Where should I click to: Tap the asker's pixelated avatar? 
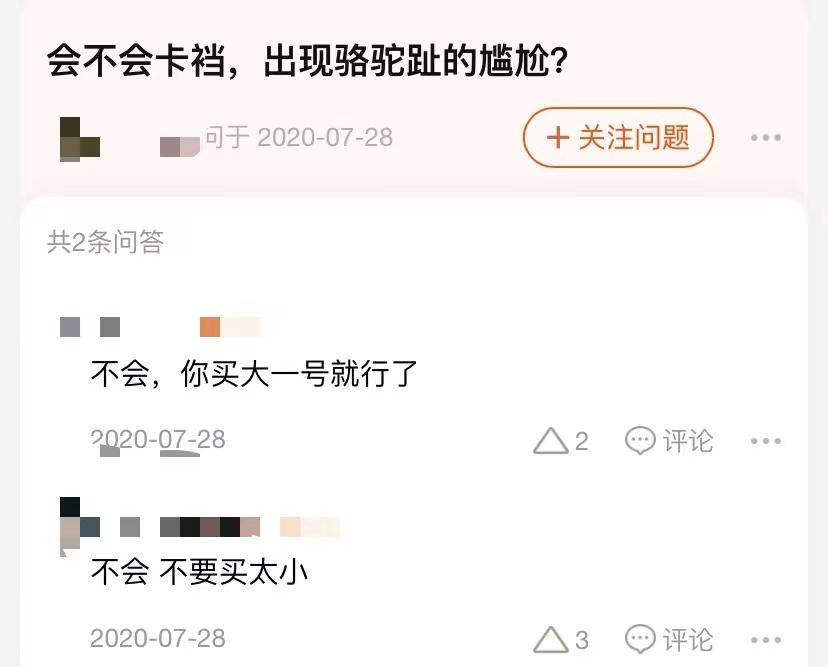pyautogui.click(x=80, y=139)
